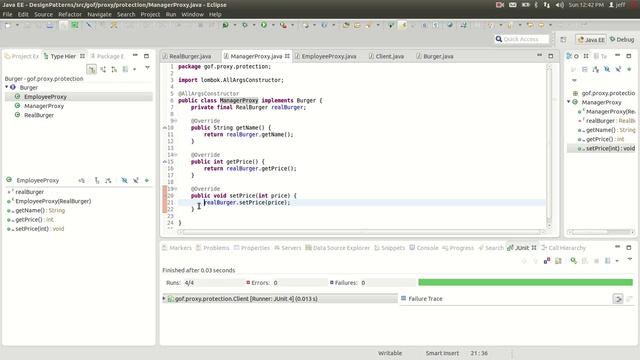This screenshot has height=360, width=640.
Task: Open the Console tab in bottom panel
Action: pyautogui.click(x=424, y=248)
